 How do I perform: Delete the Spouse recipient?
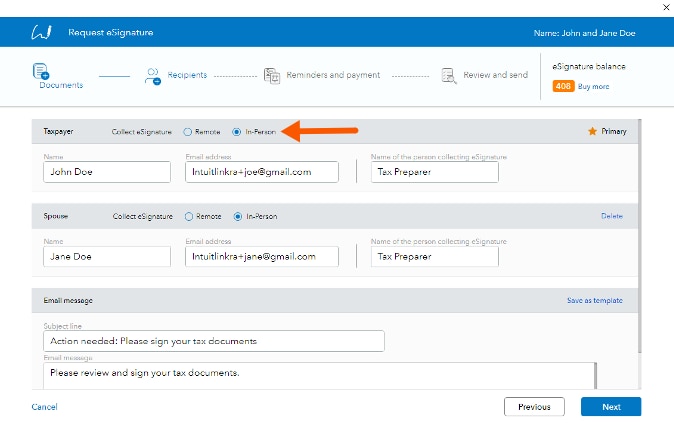612,216
